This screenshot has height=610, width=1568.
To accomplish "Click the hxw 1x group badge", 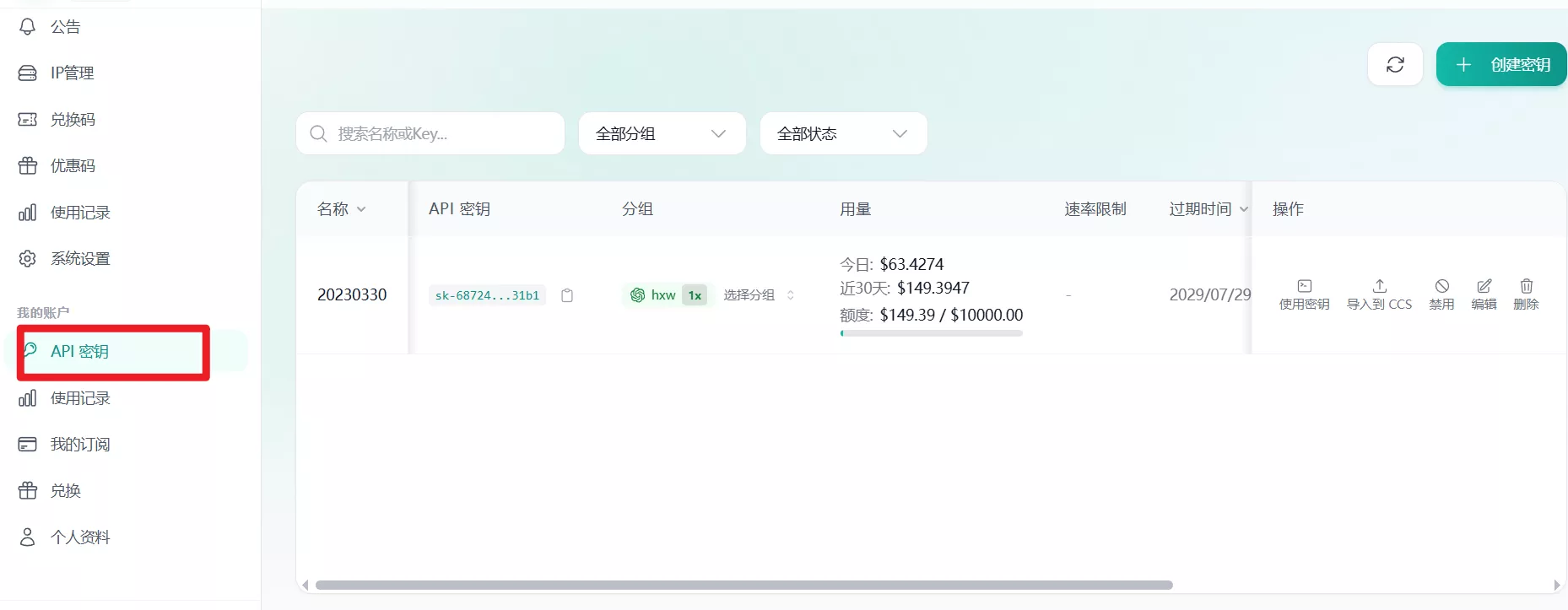I will point(668,295).
